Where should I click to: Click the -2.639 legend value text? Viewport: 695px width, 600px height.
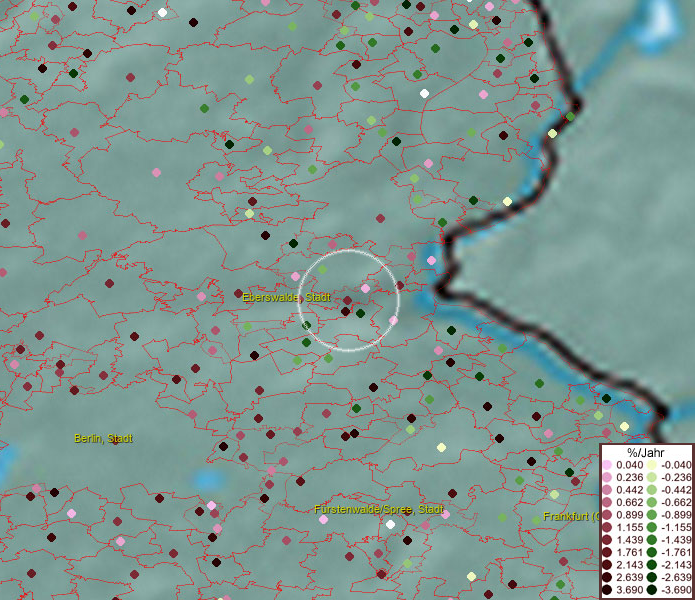point(675,578)
